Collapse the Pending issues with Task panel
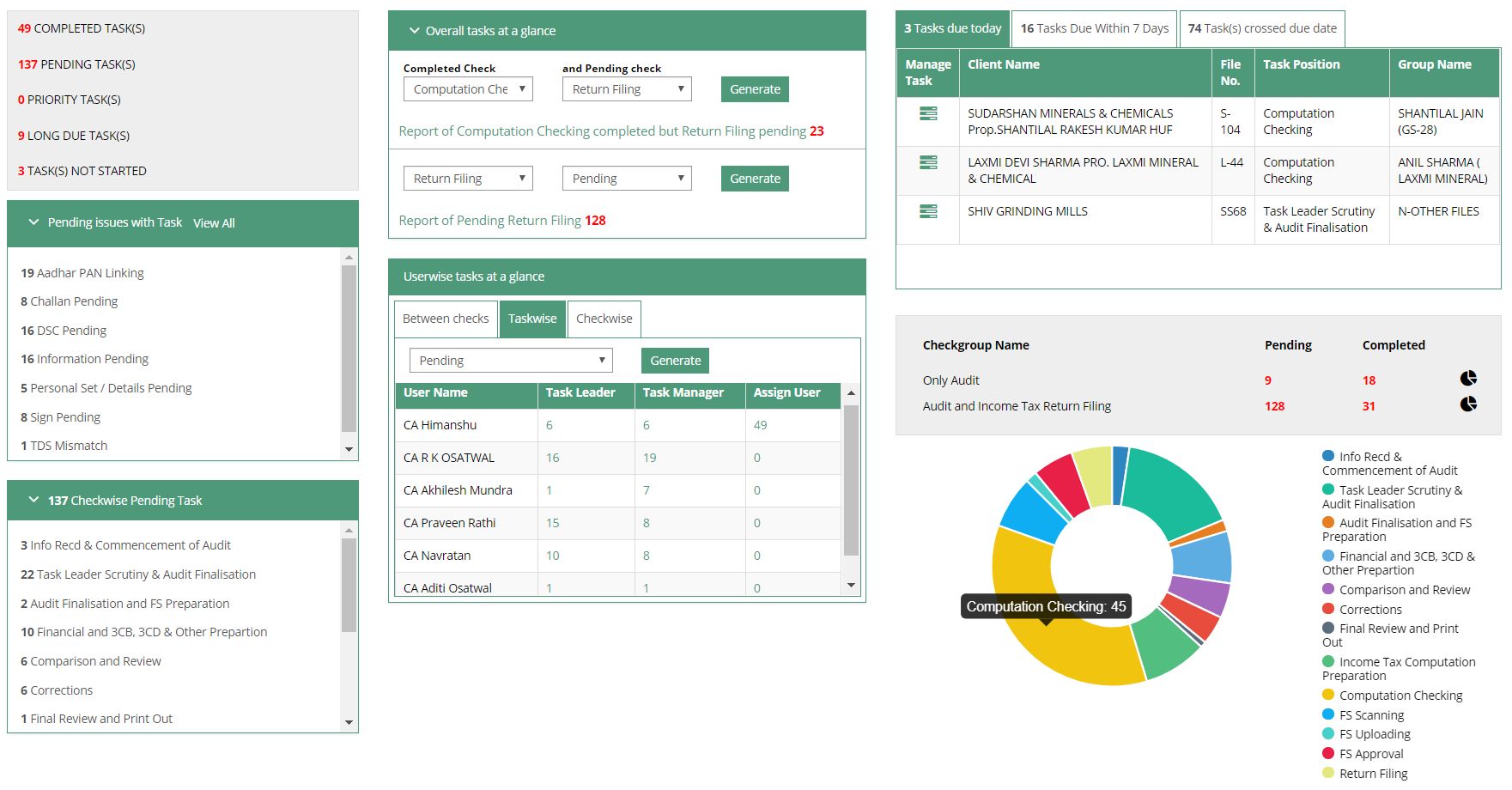 click(34, 222)
